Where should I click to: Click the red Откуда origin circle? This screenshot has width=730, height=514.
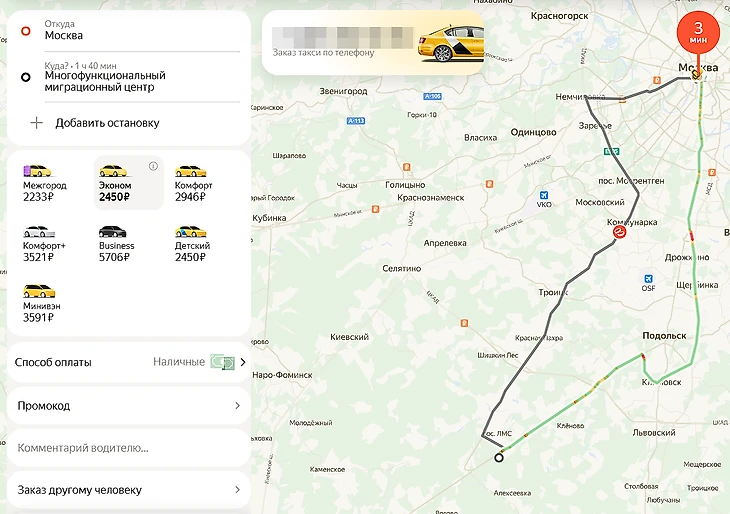coord(26,31)
